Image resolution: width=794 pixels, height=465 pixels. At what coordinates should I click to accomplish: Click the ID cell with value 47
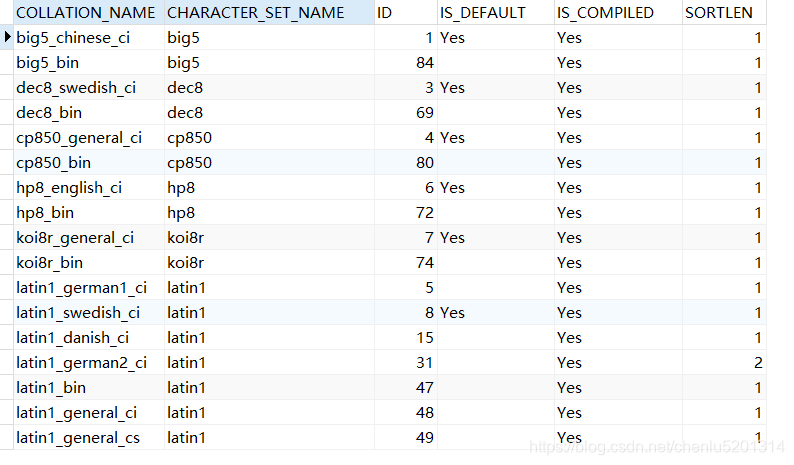[x=406, y=388]
